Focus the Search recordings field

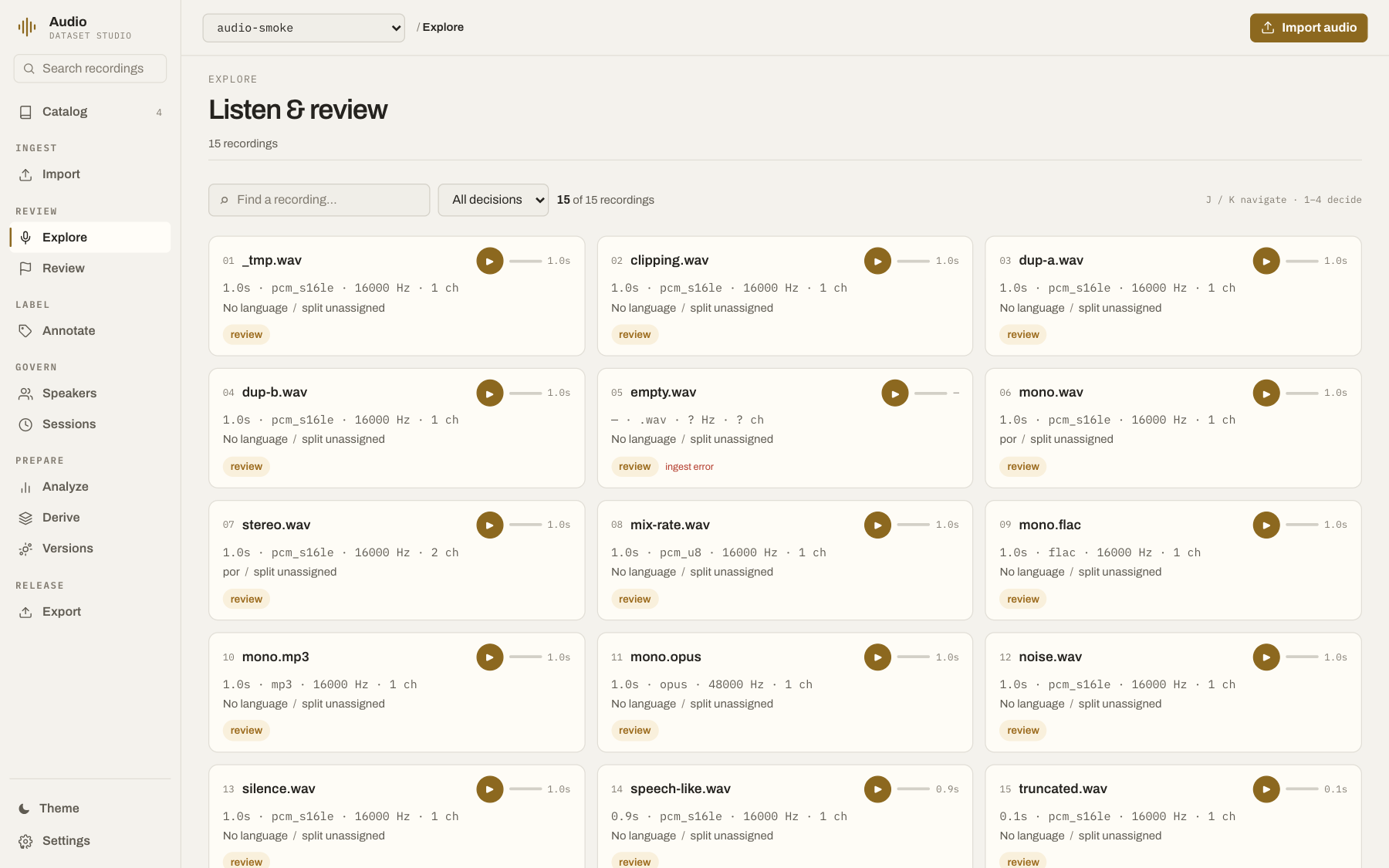point(90,69)
